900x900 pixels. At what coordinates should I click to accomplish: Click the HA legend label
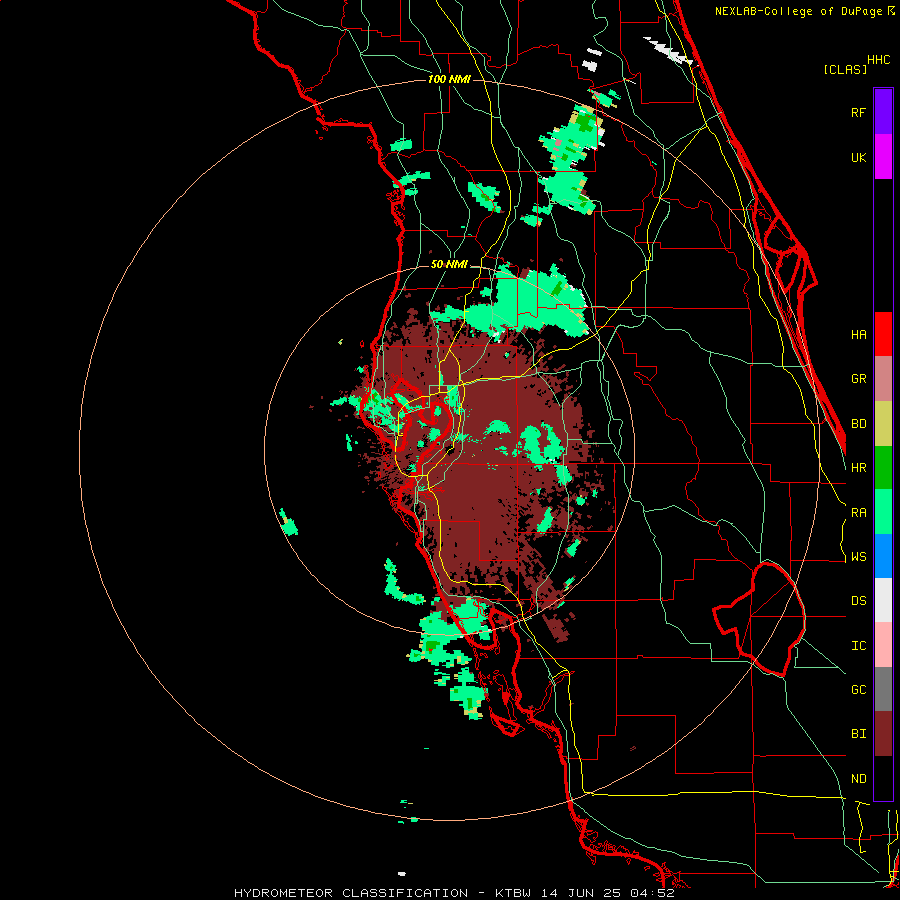(x=859, y=334)
